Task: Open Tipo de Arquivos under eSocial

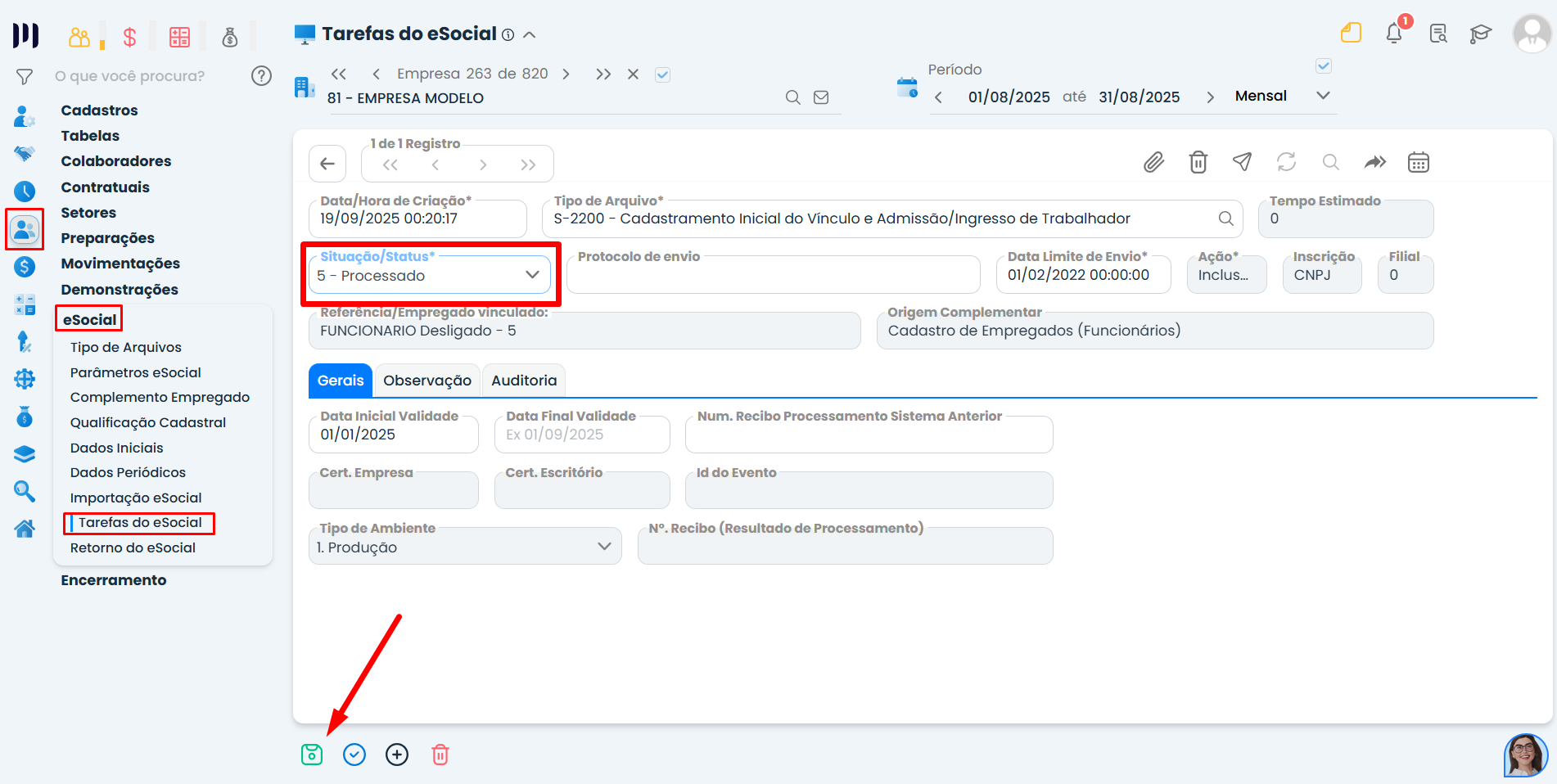Action: tap(126, 347)
